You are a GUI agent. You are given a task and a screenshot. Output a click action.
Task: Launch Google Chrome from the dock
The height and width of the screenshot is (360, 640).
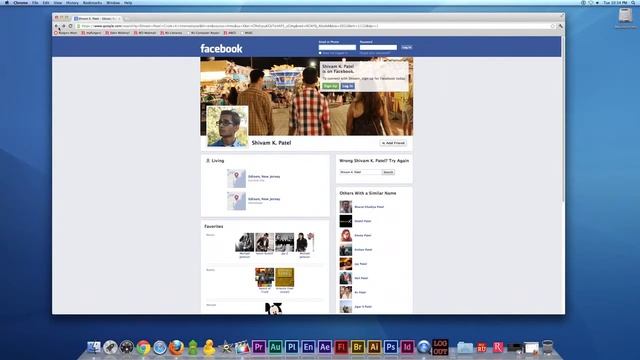tap(143, 348)
